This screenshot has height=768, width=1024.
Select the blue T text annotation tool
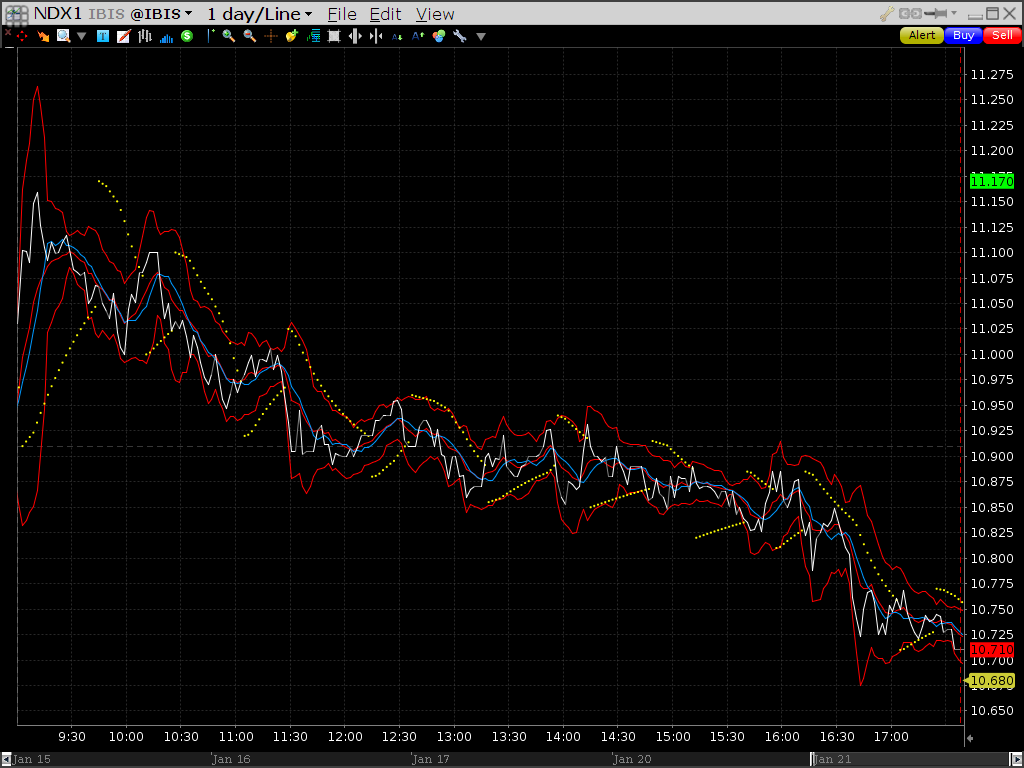103,37
